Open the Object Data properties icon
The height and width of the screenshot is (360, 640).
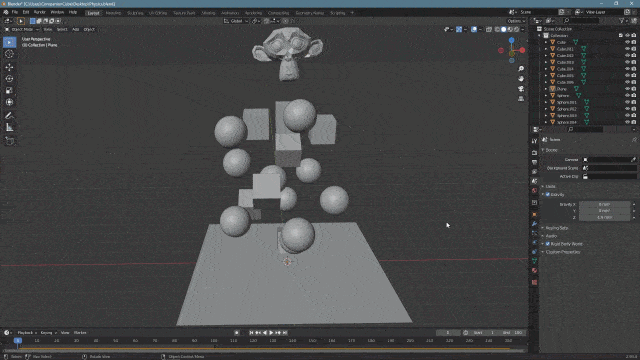pos(534,261)
